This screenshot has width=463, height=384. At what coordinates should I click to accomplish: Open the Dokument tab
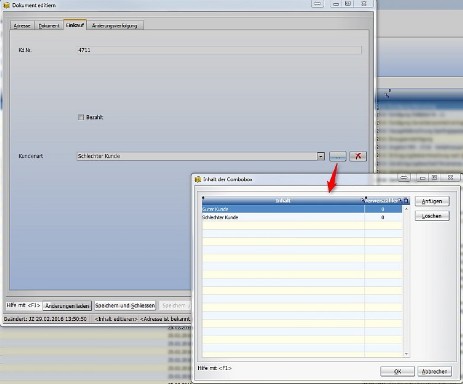49,26
